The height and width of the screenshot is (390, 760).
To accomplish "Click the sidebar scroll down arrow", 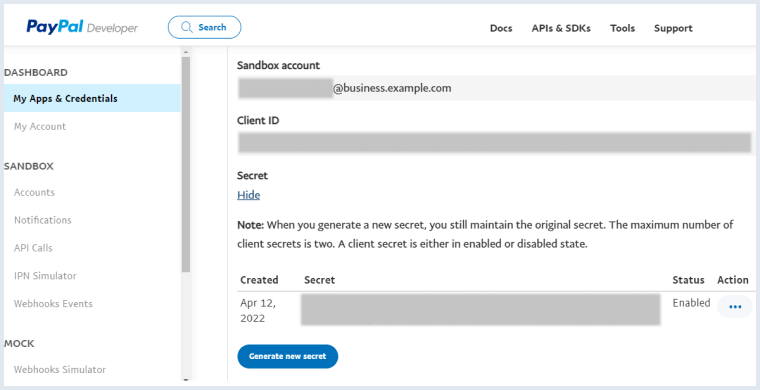I will 186,379.
